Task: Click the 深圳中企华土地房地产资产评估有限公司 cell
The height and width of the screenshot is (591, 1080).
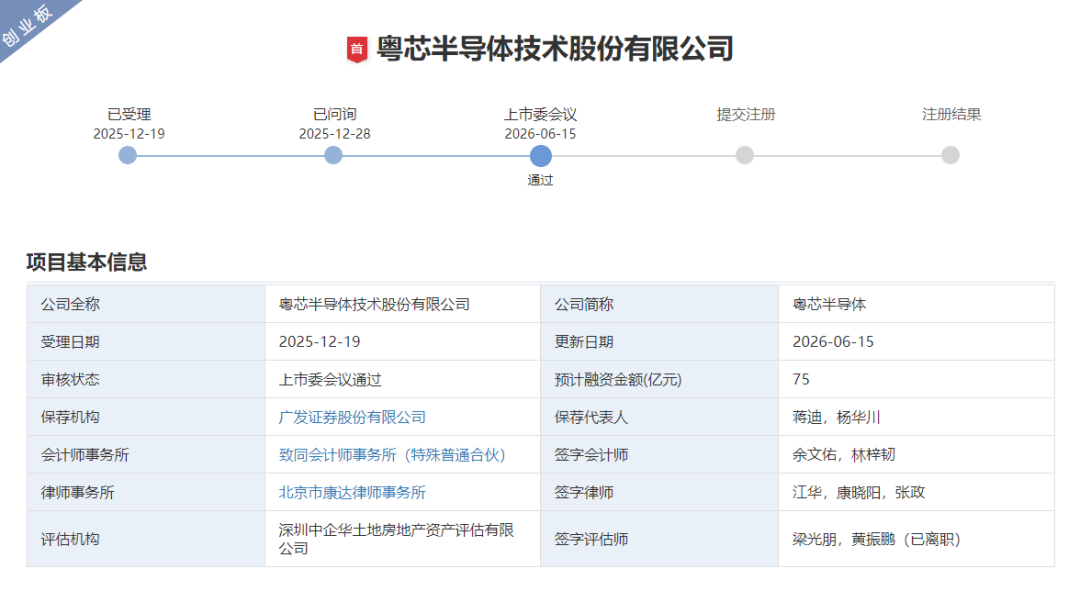Action: 403,539
